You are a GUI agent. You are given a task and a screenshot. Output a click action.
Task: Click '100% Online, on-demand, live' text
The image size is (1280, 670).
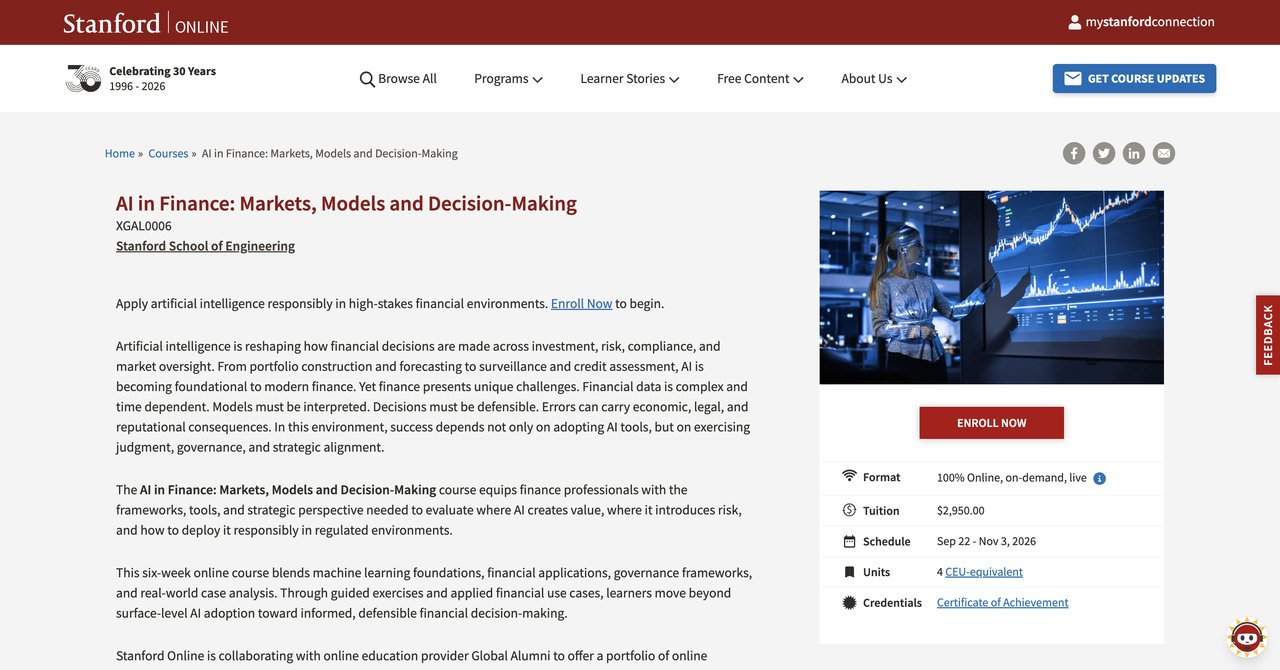coord(1012,478)
